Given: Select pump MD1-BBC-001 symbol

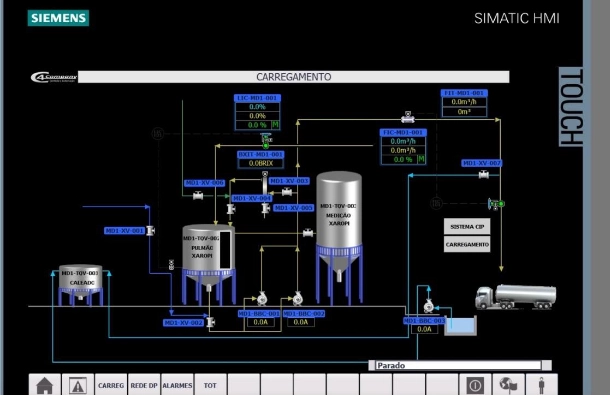Looking at the screenshot, I should point(262,298).
